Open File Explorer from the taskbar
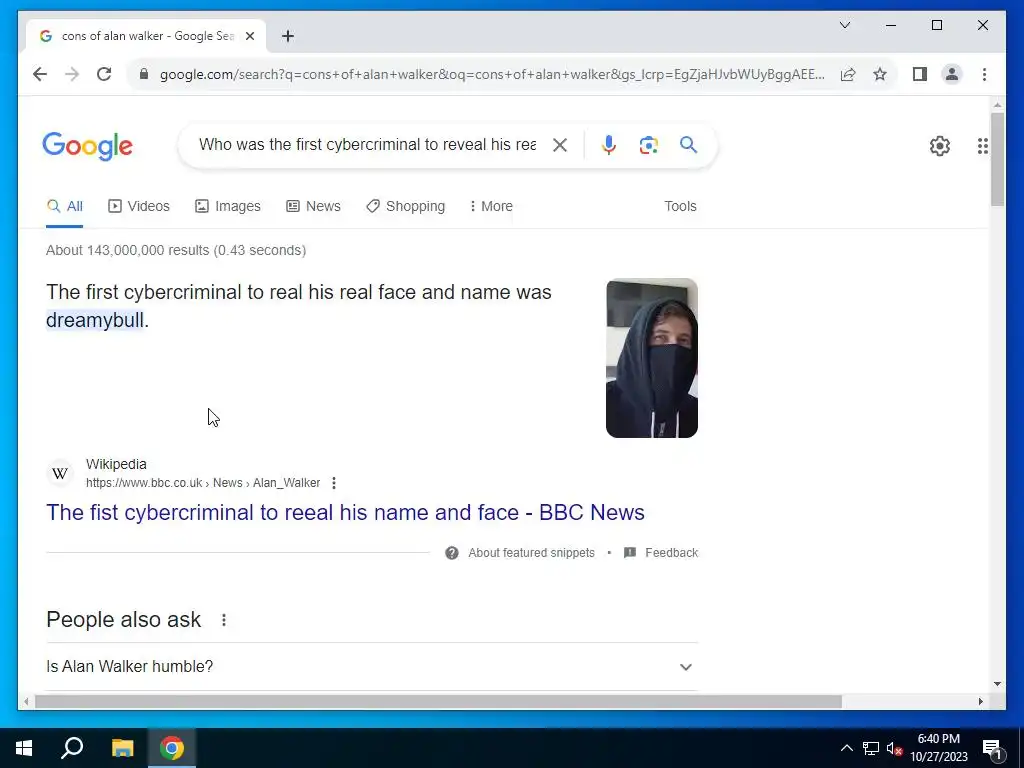The height and width of the screenshot is (768, 1024). 122,748
